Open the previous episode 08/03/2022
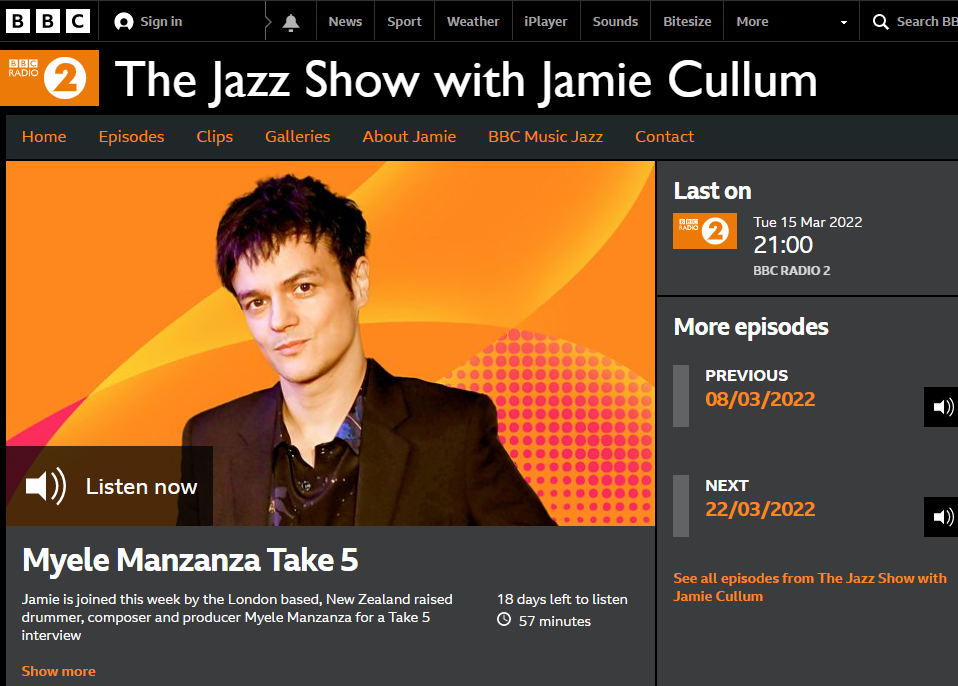Screen dimensions: 958x686 point(760,399)
